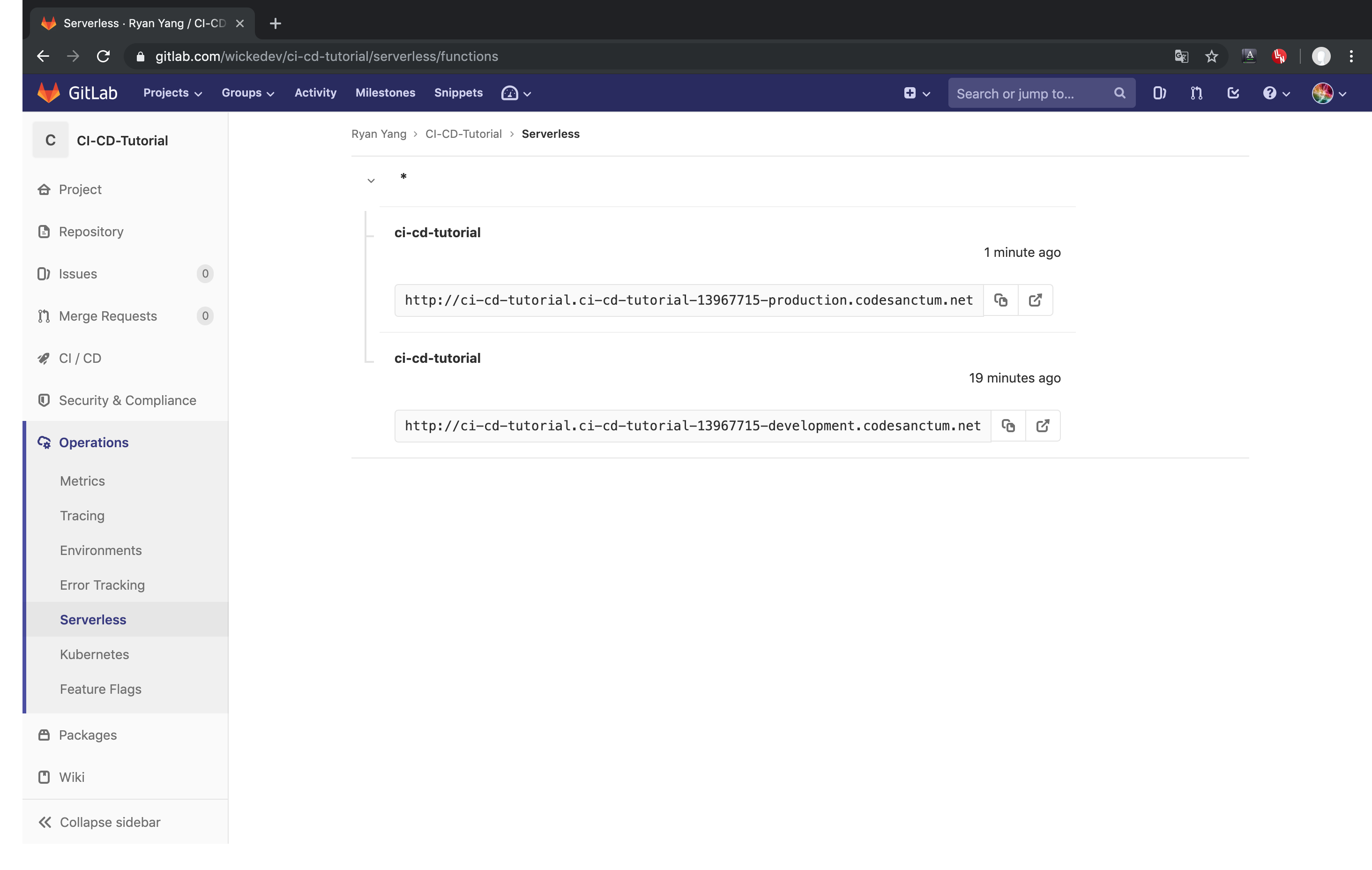The image size is (1372, 870).
Task: Open the development function URL externally
Action: [1043, 425]
